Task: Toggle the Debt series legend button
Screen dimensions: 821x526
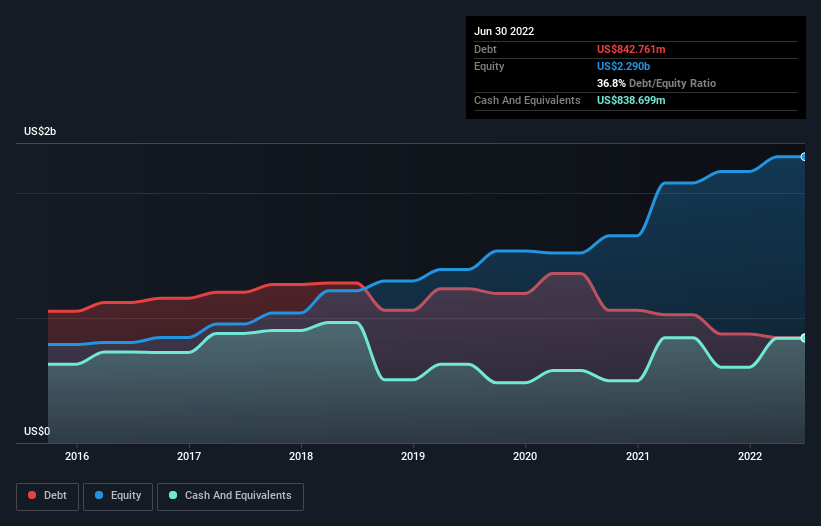Action: tap(47, 496)
